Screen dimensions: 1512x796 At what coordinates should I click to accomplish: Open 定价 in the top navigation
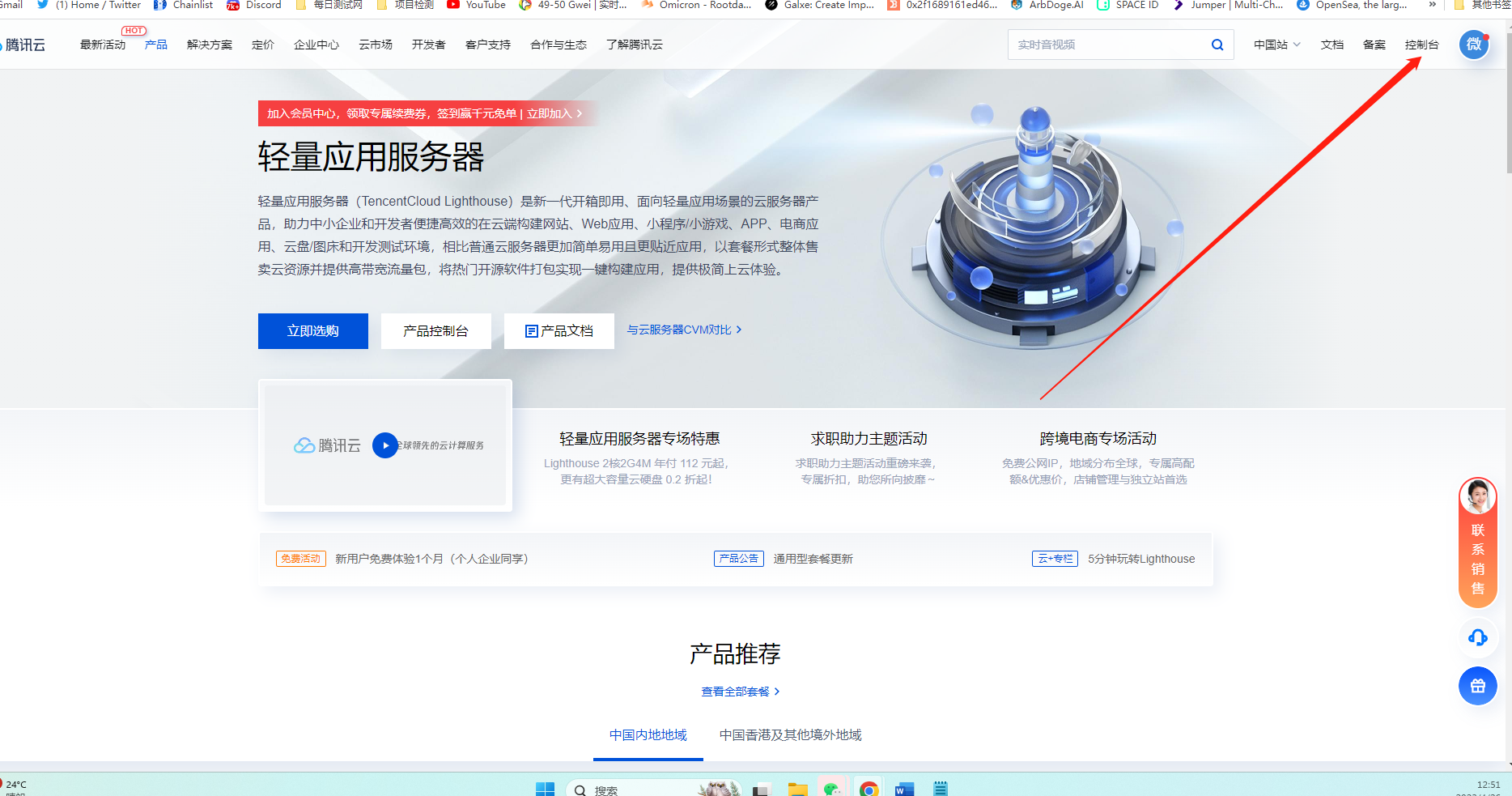coord(263,45)
